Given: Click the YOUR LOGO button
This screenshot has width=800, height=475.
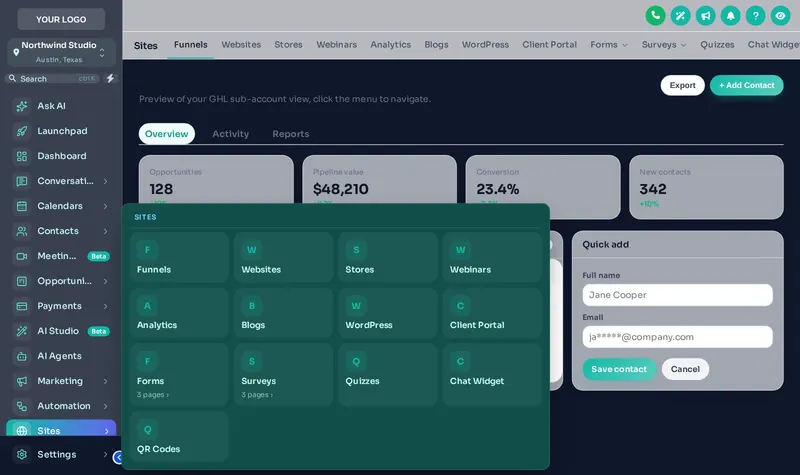Looking at the screenshot, I should click(61, 19).
